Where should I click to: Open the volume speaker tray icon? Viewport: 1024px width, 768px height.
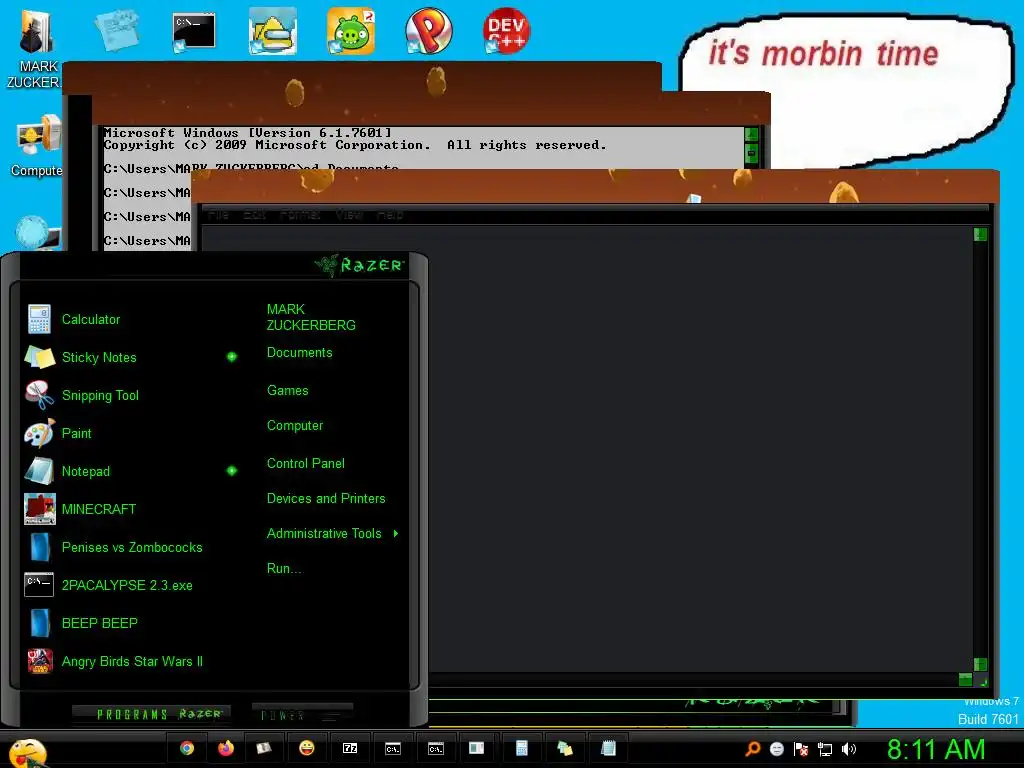pyautogui.click(x=848, y=749)
